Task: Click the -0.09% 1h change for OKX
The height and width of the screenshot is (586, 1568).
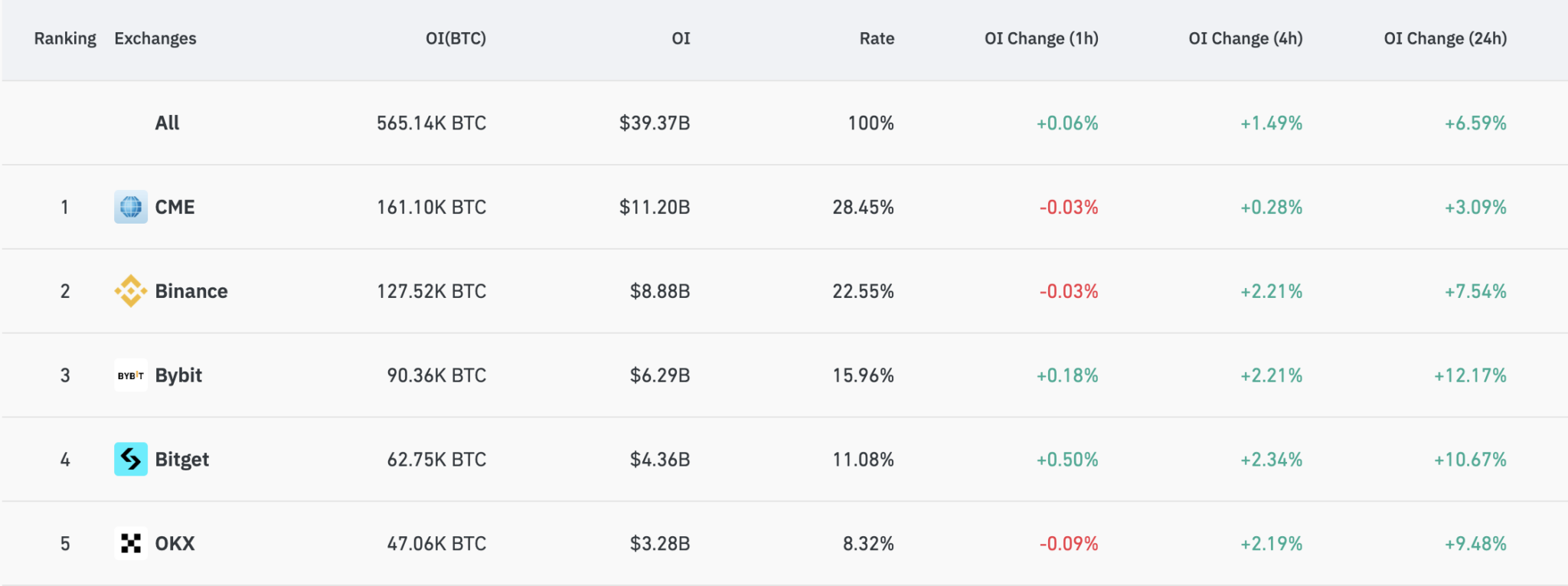Action: [x=1069, y=543]
